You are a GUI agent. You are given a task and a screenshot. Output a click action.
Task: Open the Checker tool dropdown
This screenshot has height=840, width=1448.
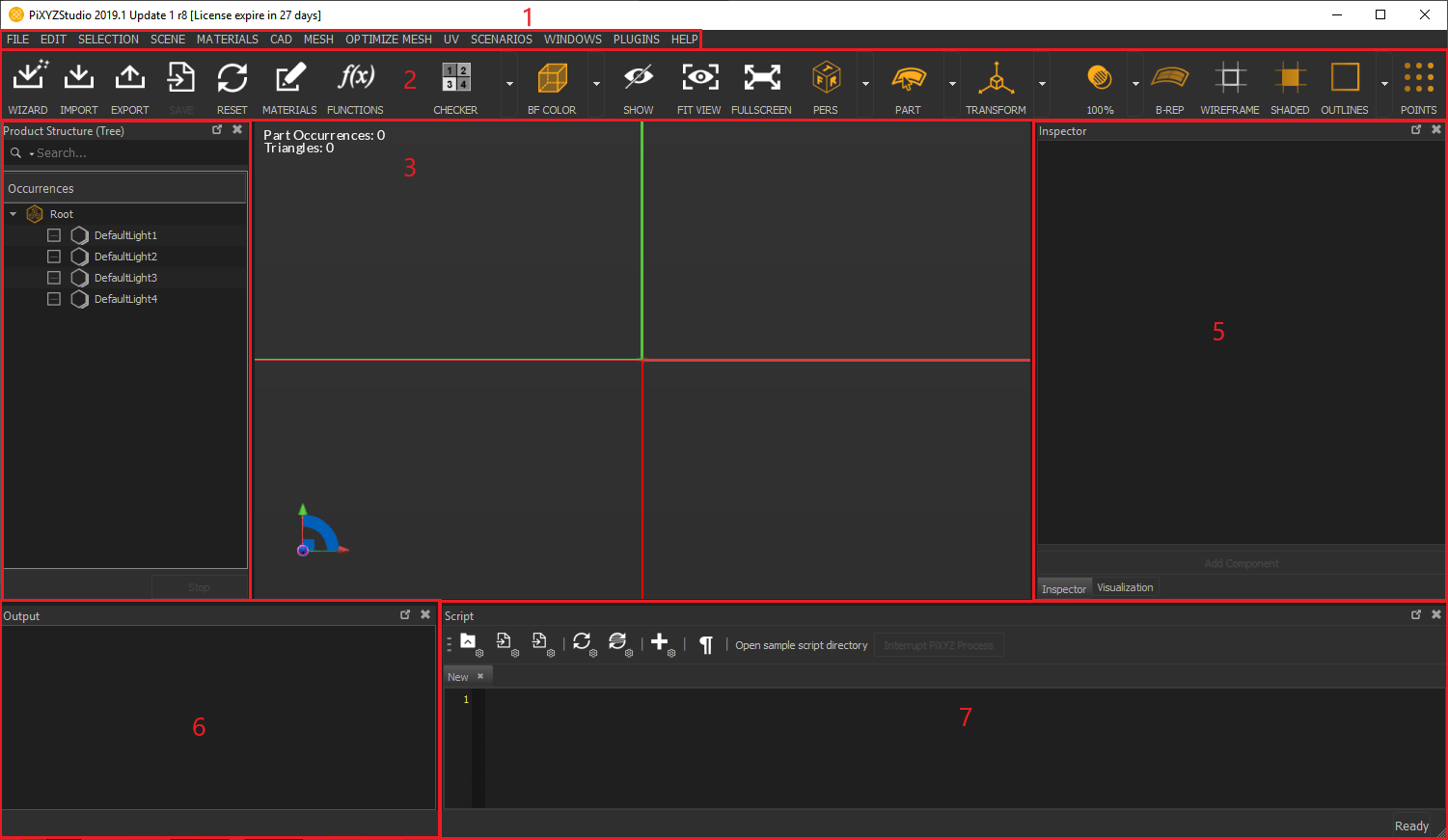coord(508,84)
